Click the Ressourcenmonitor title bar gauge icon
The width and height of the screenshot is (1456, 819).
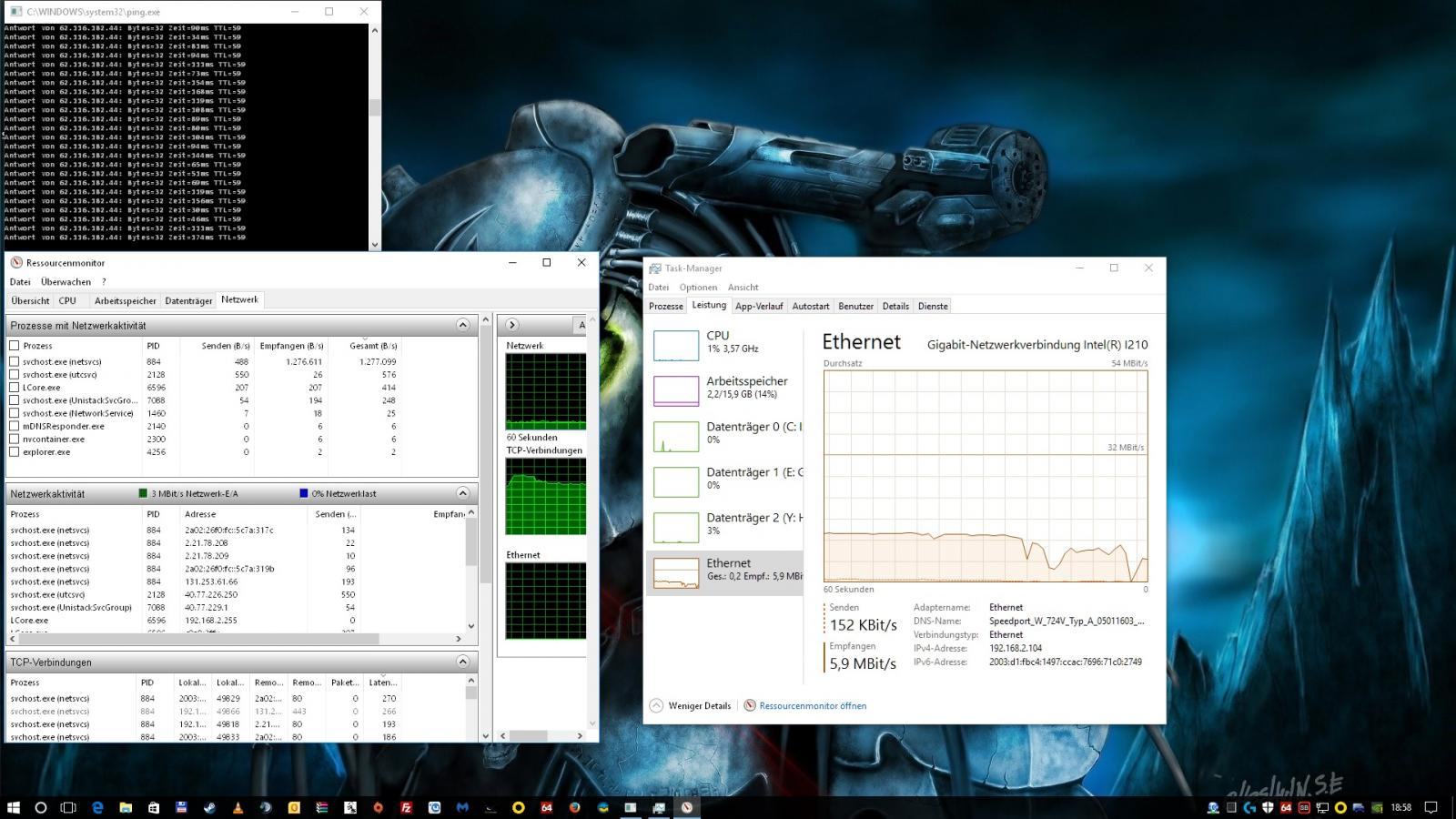(x=15, y=262)
